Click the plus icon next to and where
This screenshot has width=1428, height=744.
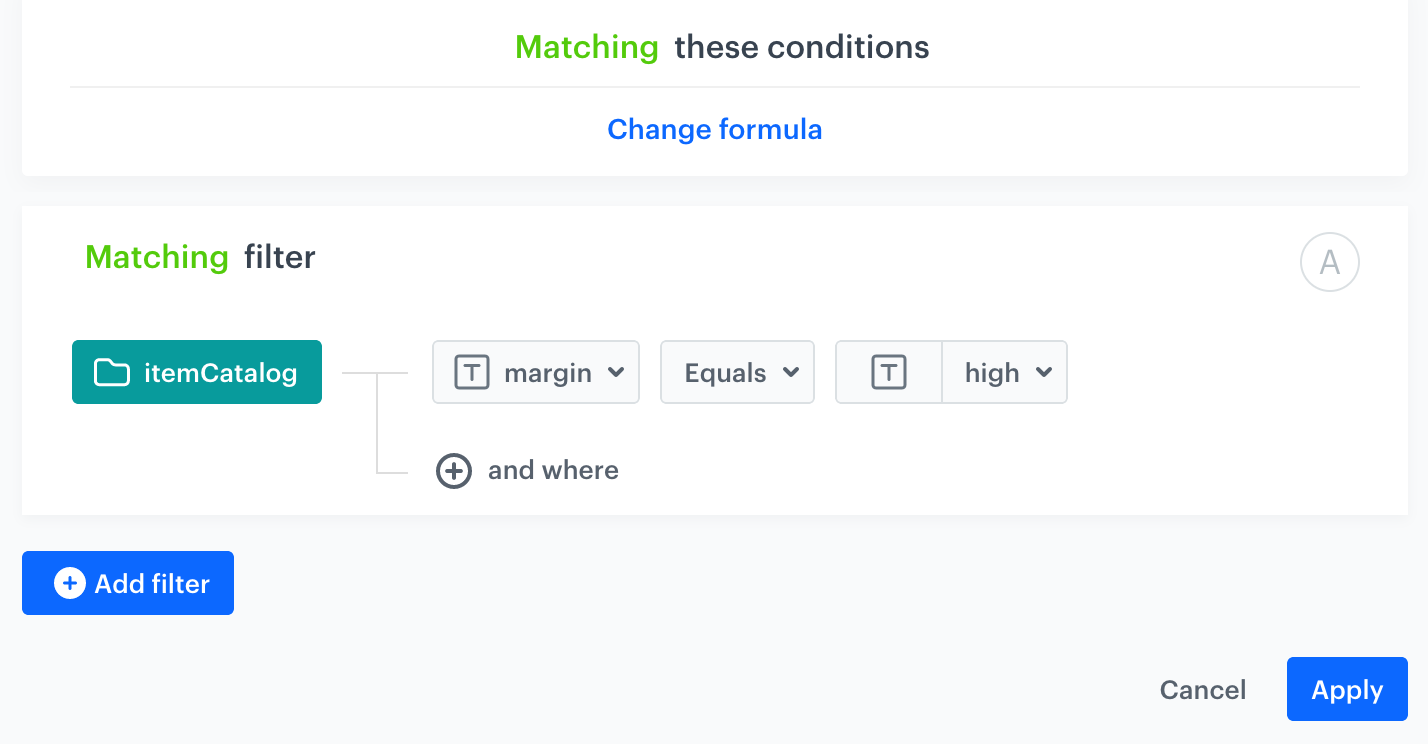coord(454,470)
